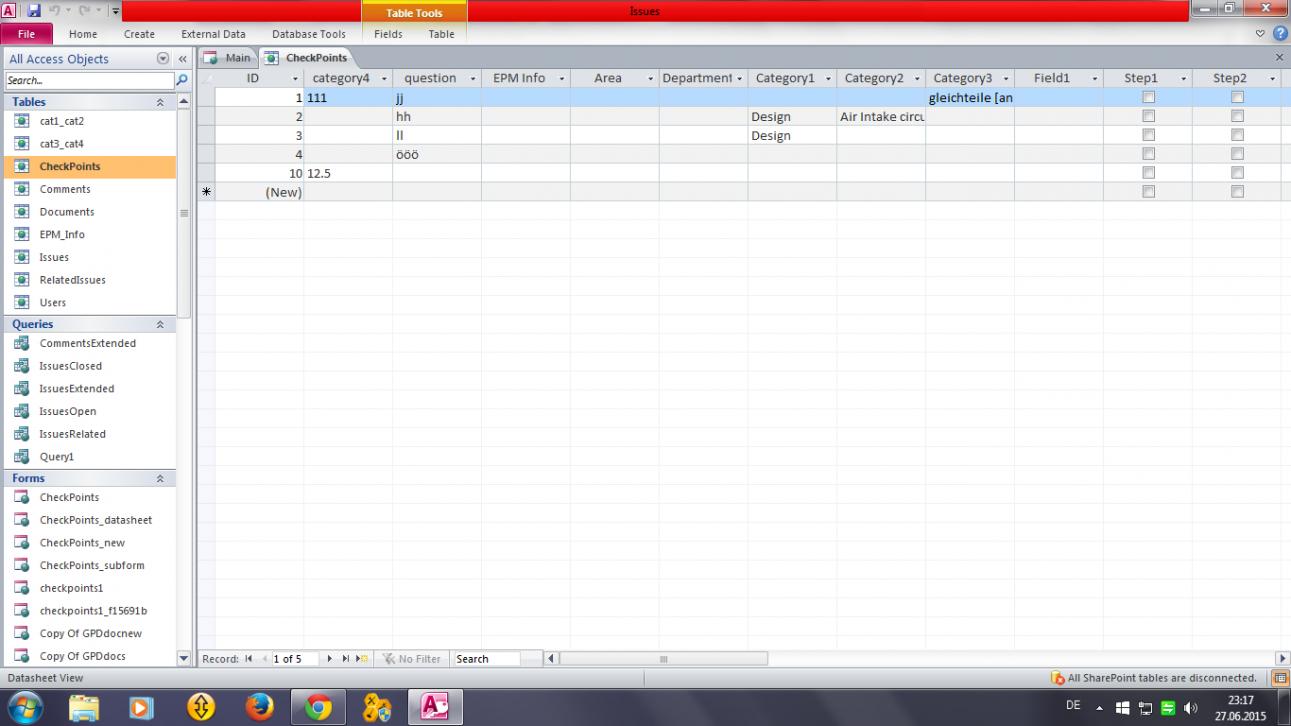
Task: Switch to the Fields ribbon tab
Action: coord(388,34)
